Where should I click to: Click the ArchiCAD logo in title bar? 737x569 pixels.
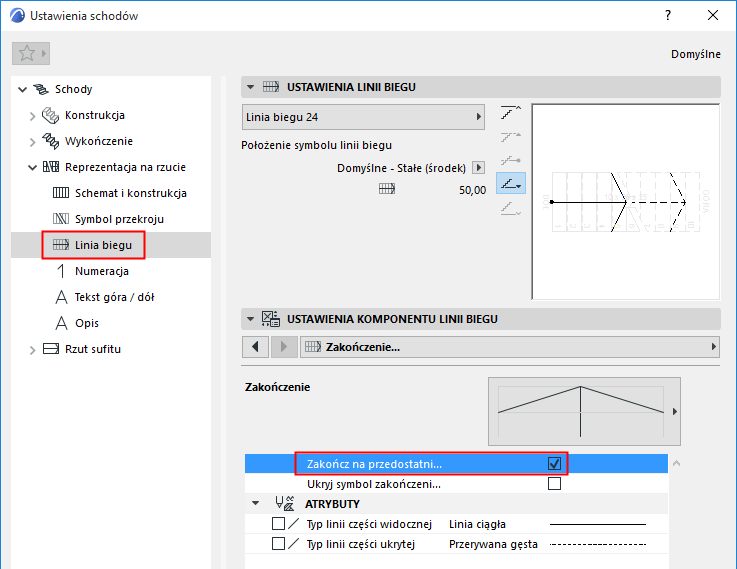pos(17,16)
